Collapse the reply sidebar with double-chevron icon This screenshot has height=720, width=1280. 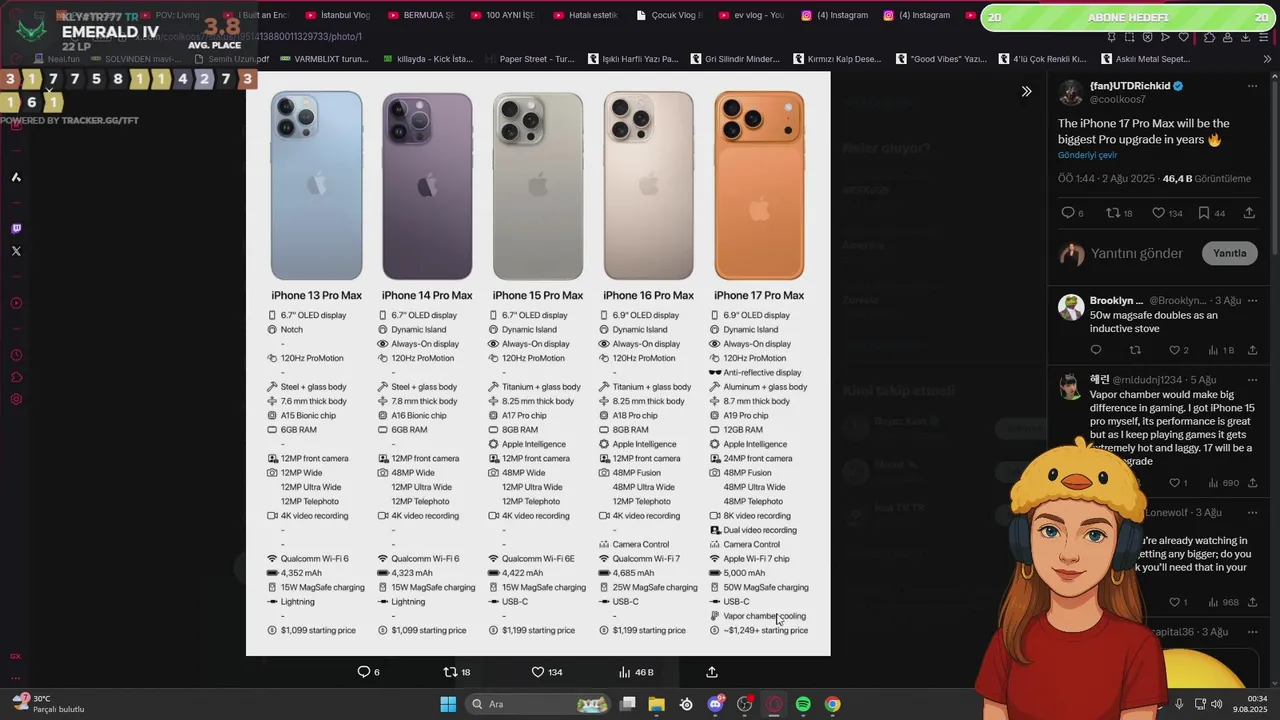(x=1026, y=91)
